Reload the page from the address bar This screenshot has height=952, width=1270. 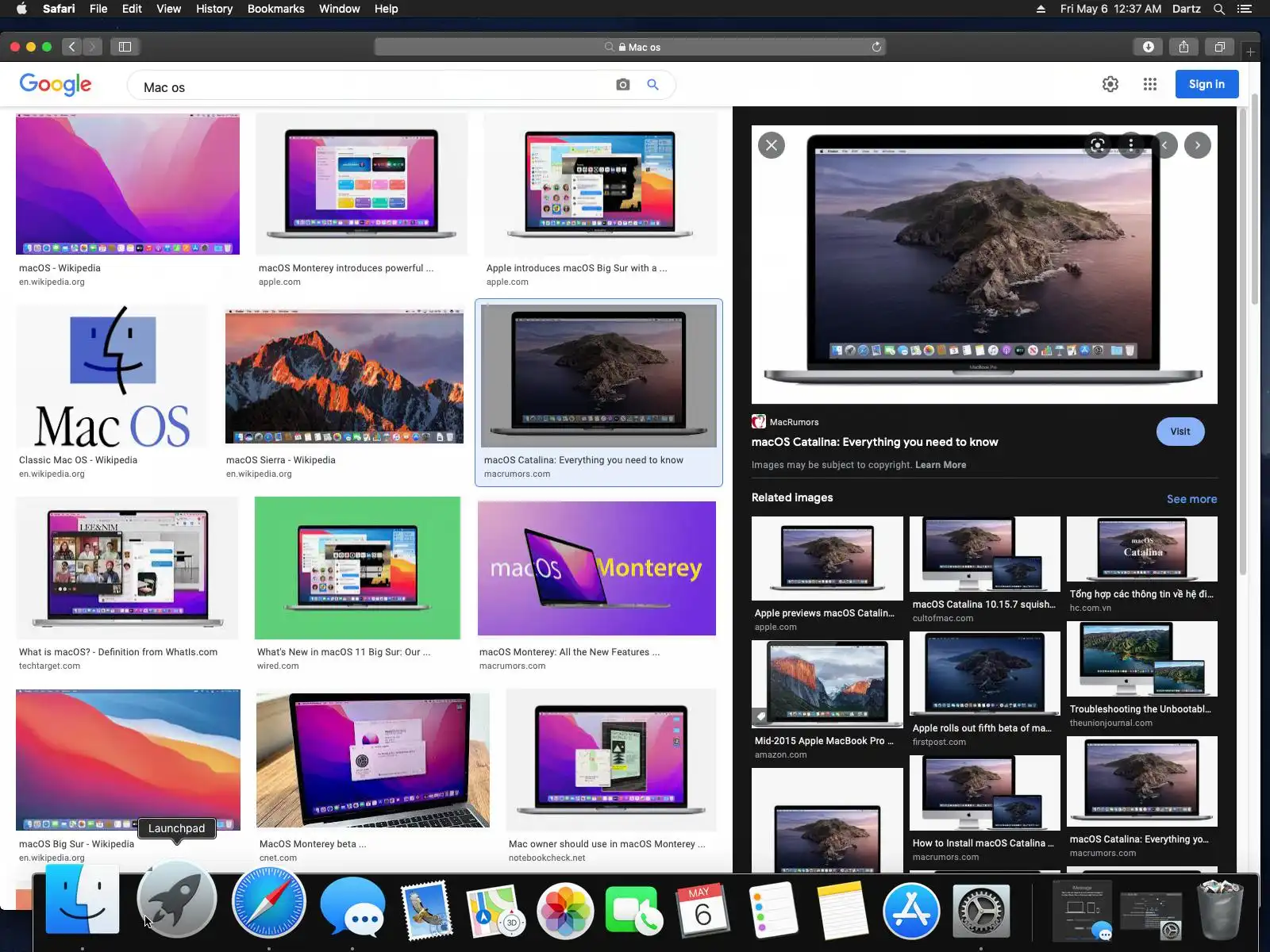click(x=876, y=47)
